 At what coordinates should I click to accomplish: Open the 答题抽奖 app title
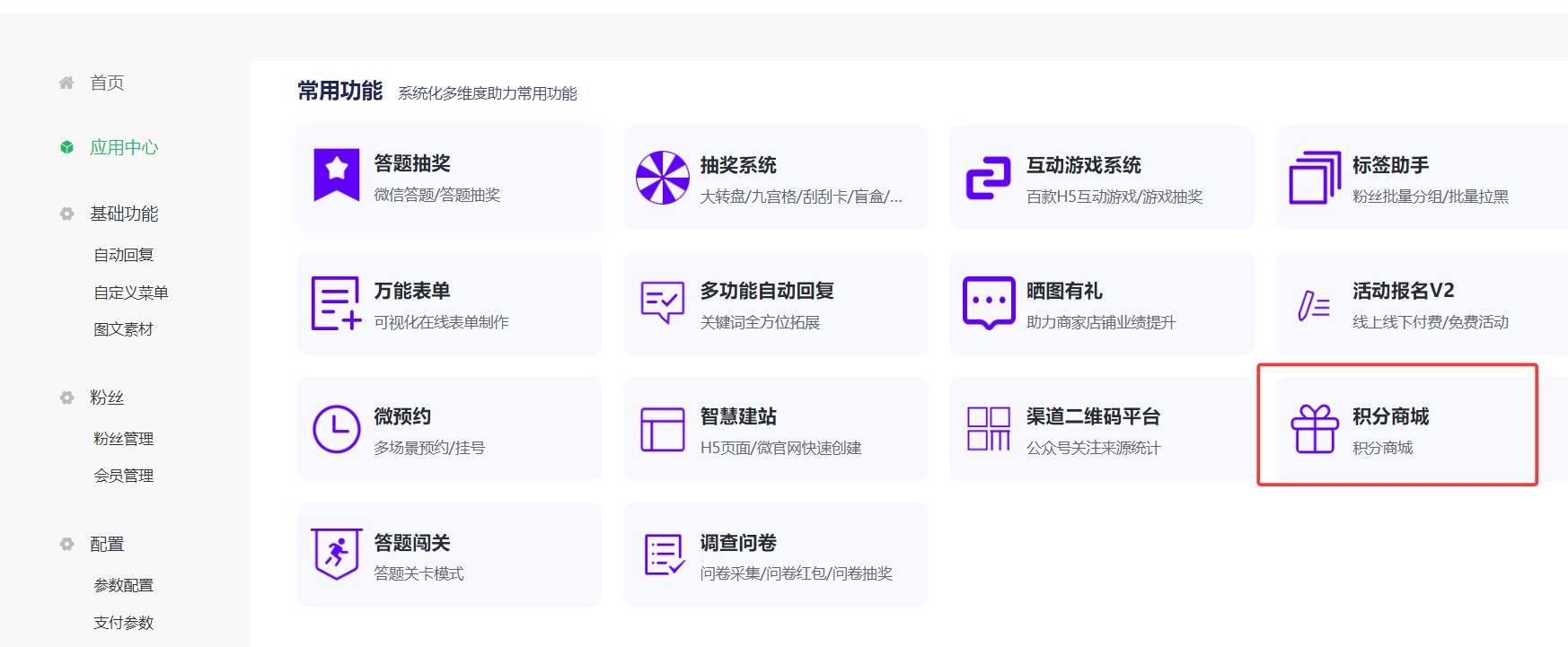point(412,163)
